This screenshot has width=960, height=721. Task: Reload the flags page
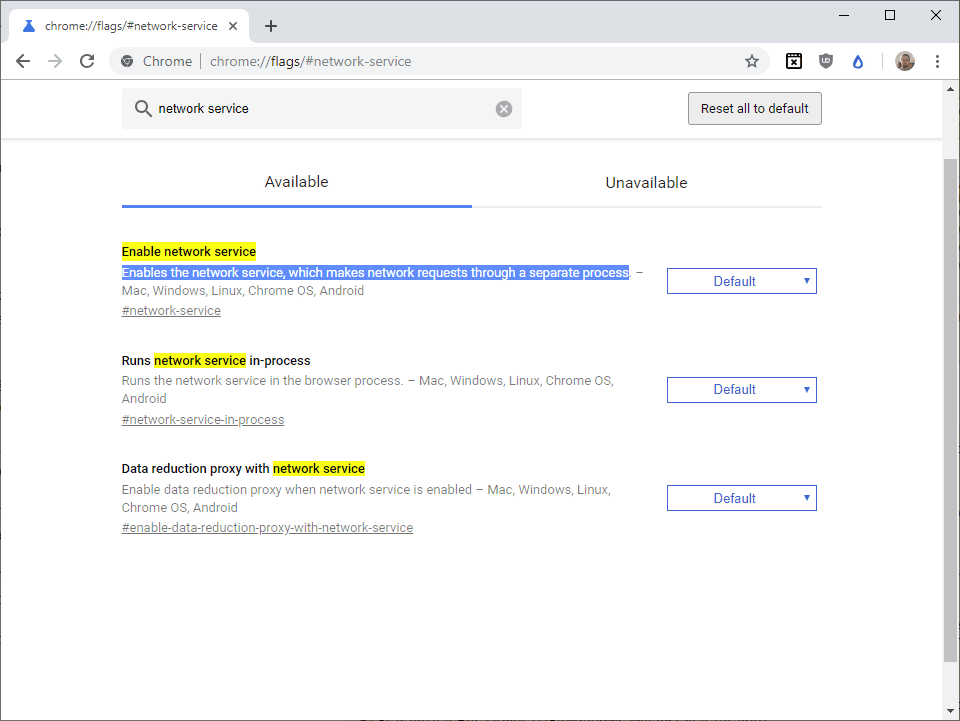pyautogui.click(x=87, y=61)
